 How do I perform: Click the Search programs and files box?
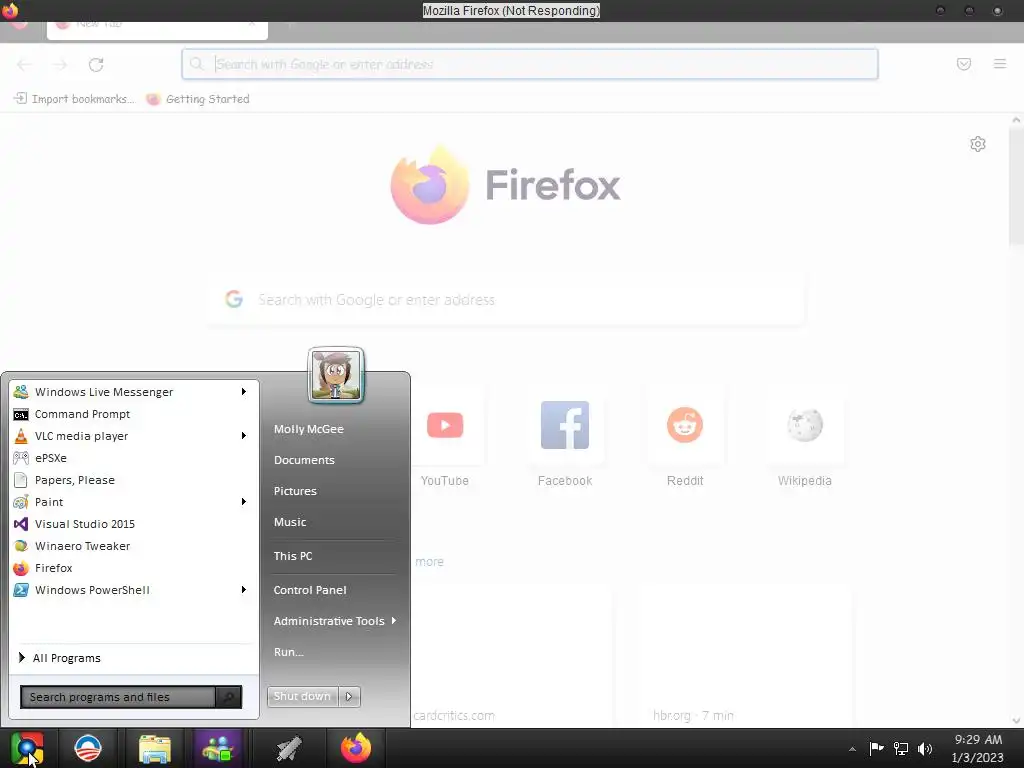(x=118, y=697)
